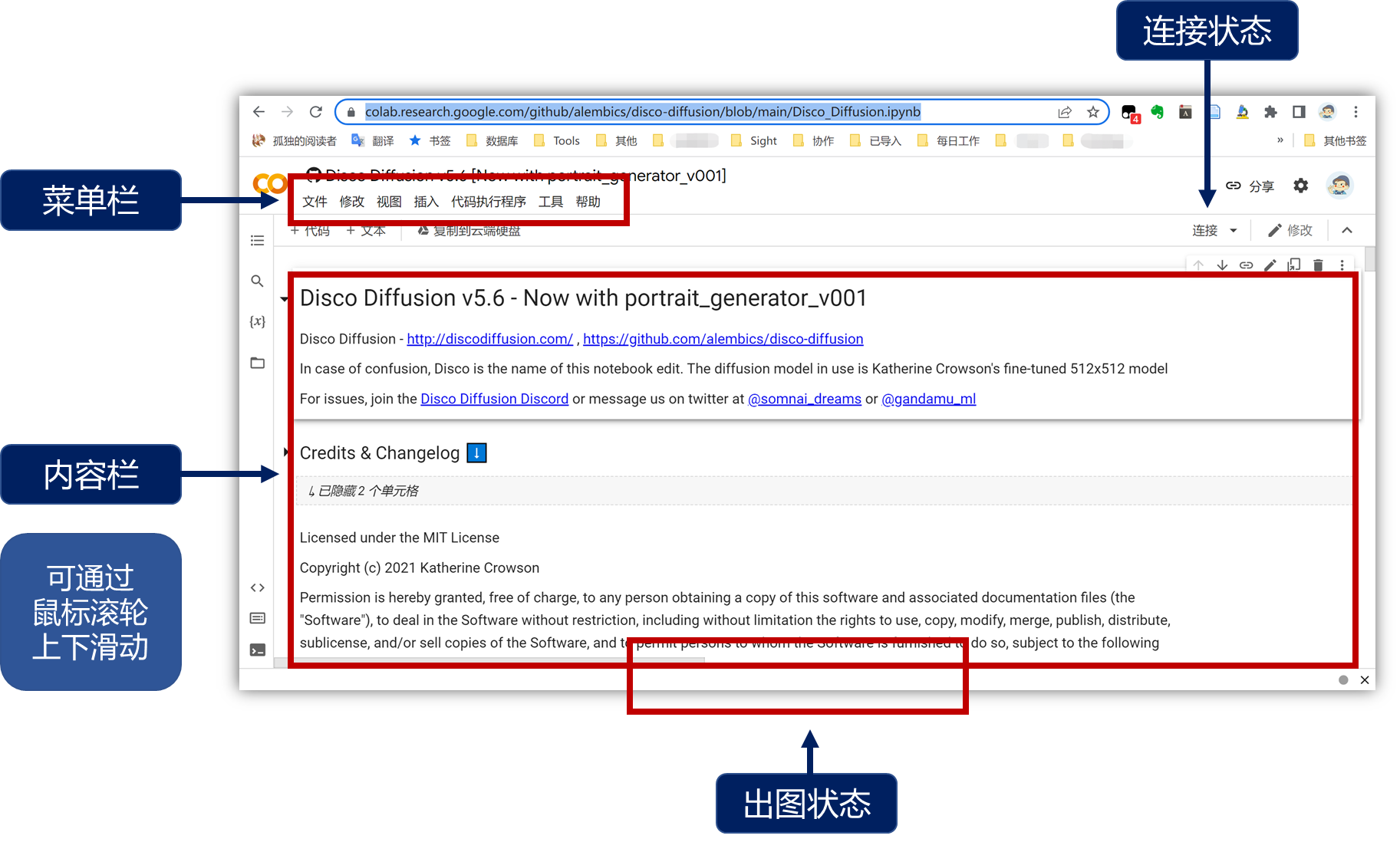Collapse the Disco Diffusion v5.6 section
The image size is (1400, 842).
284,299
